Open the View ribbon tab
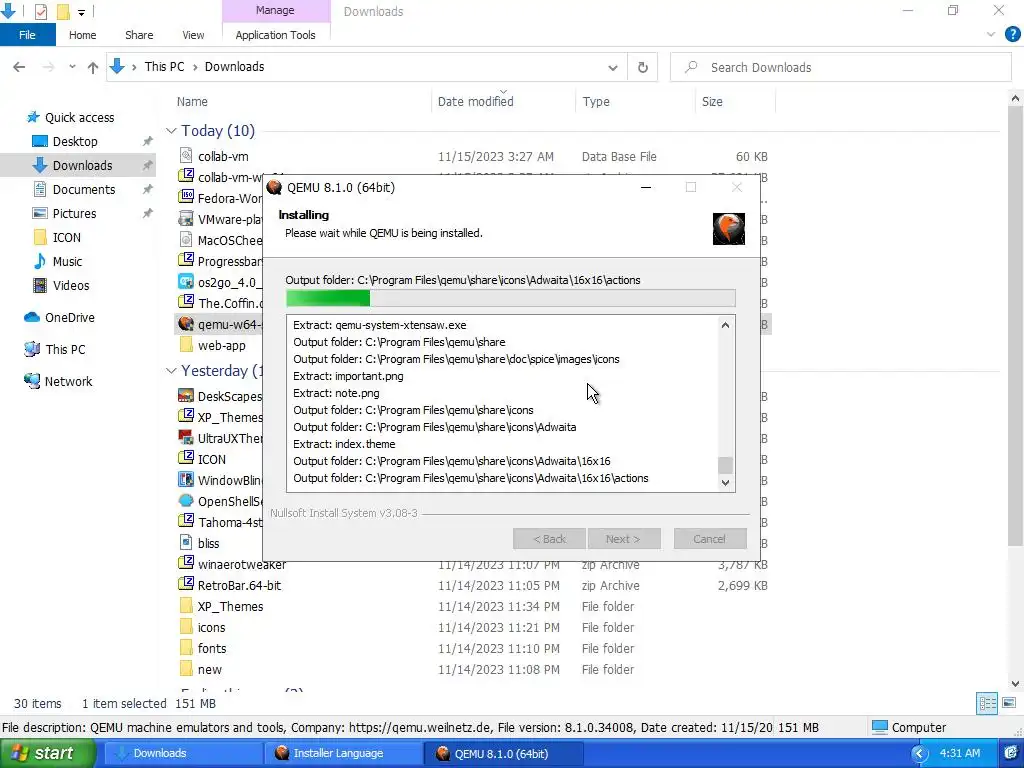This screenshot has height=768, width=1024. [193, 35]
